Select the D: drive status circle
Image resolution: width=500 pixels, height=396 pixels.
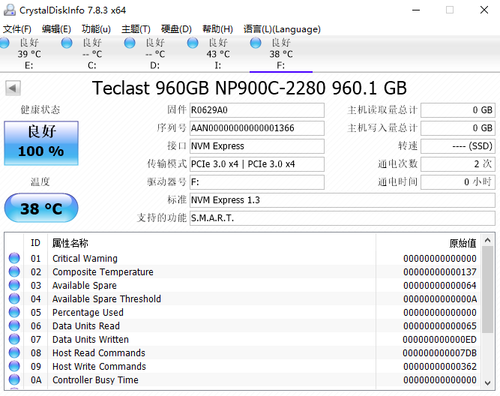click(130, 43)
